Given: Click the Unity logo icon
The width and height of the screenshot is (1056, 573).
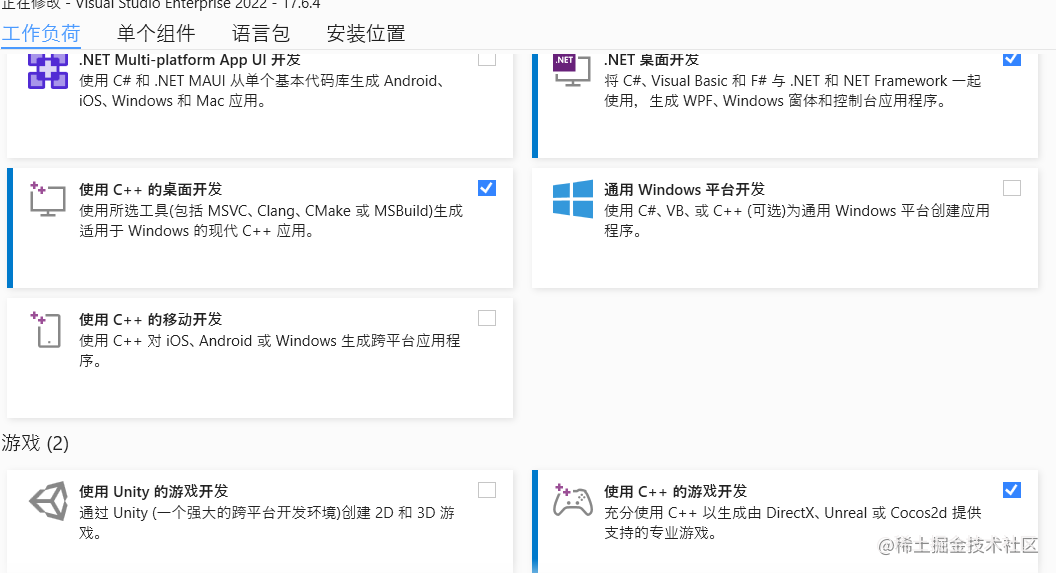Looking at the screenshot, I should 48,501.
